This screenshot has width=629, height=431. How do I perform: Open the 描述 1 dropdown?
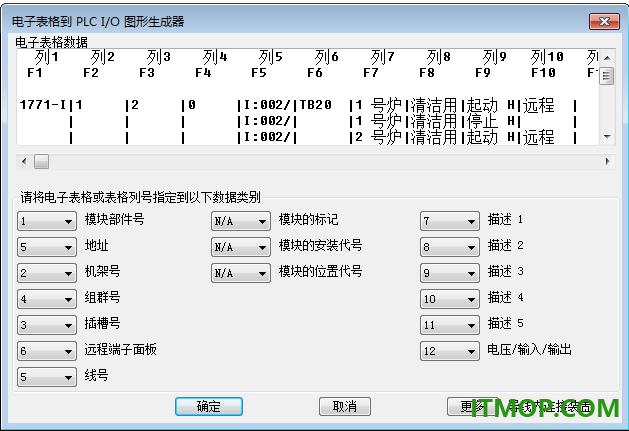(450, 221)
